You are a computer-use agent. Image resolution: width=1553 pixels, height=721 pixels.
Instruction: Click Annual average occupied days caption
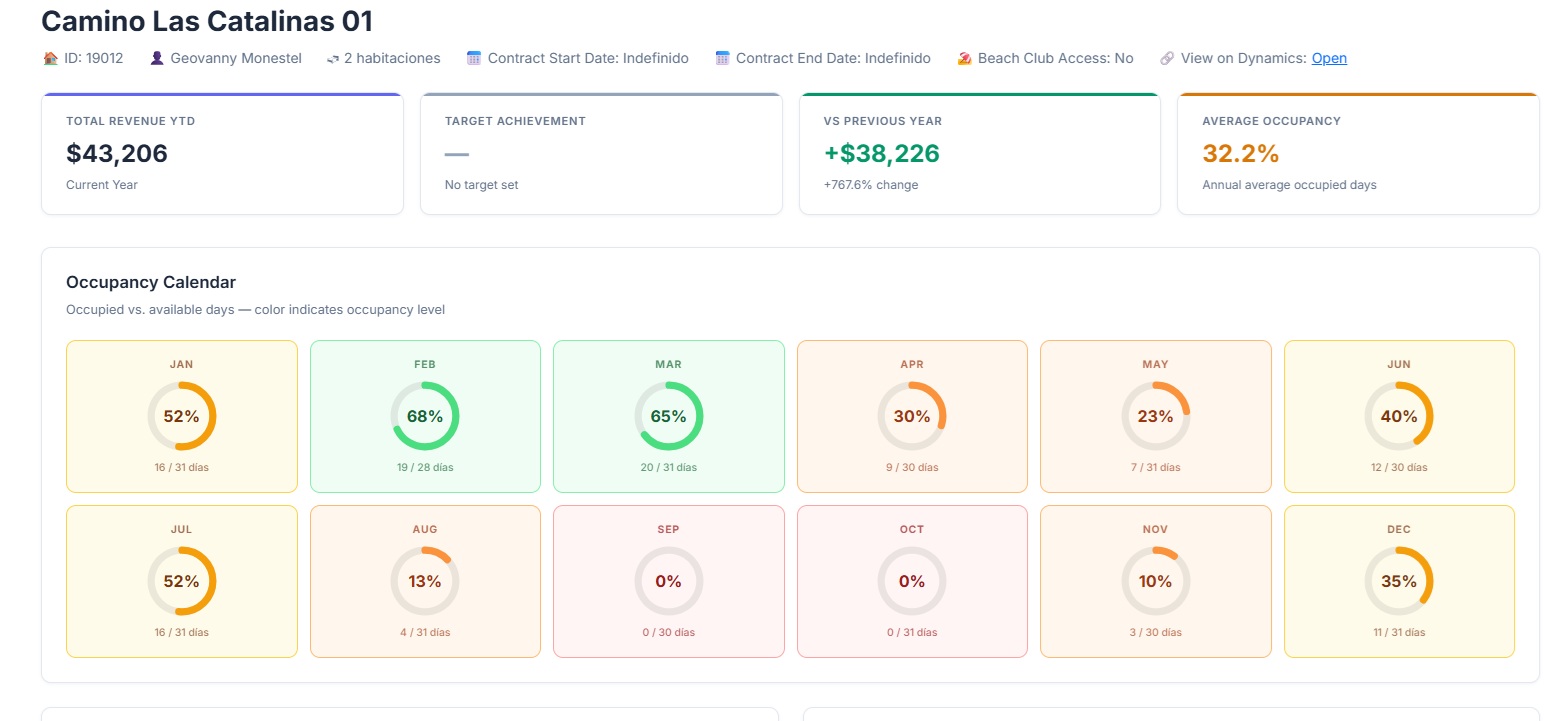click(1289, 185)
